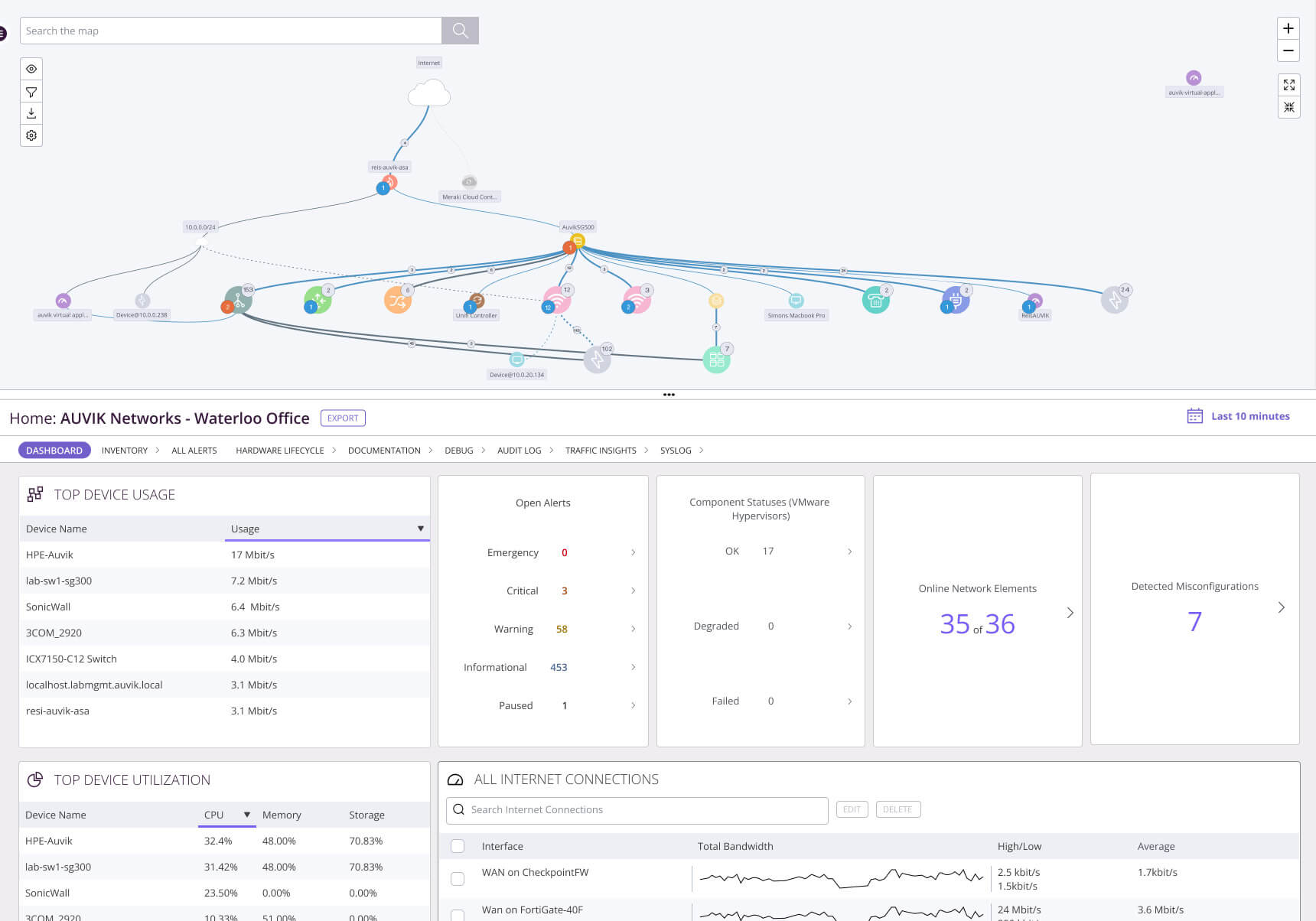
Task: Click the map search magnifier button
Action: 460,31
